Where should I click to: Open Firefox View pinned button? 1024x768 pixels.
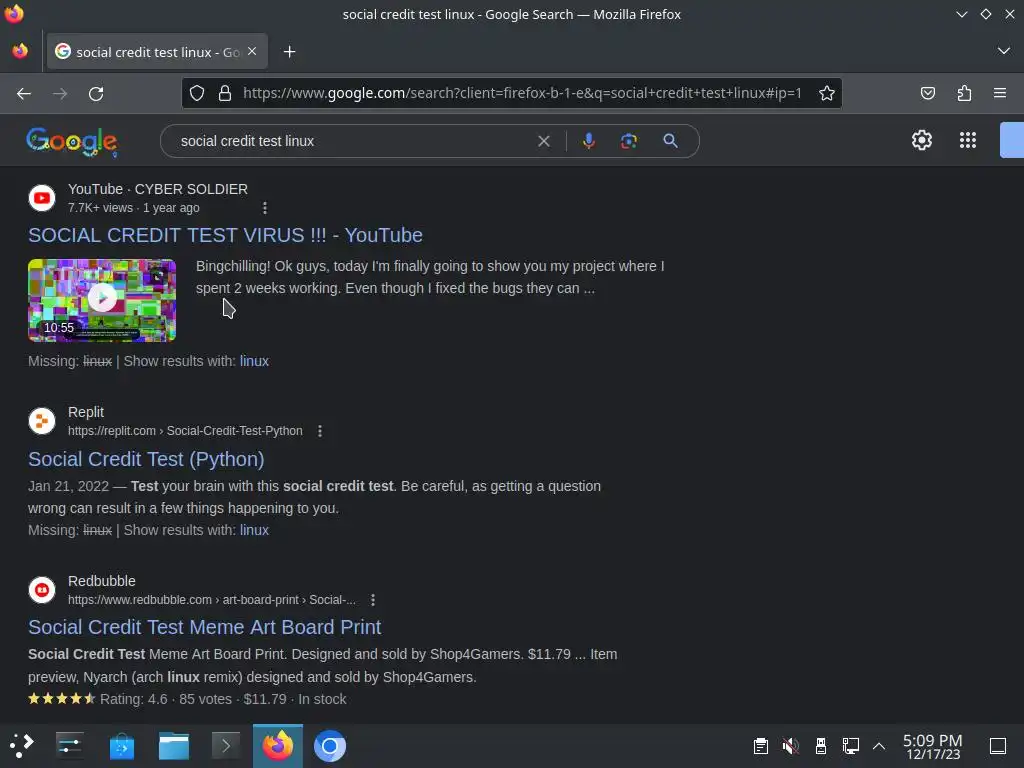[x=20, y=51]
